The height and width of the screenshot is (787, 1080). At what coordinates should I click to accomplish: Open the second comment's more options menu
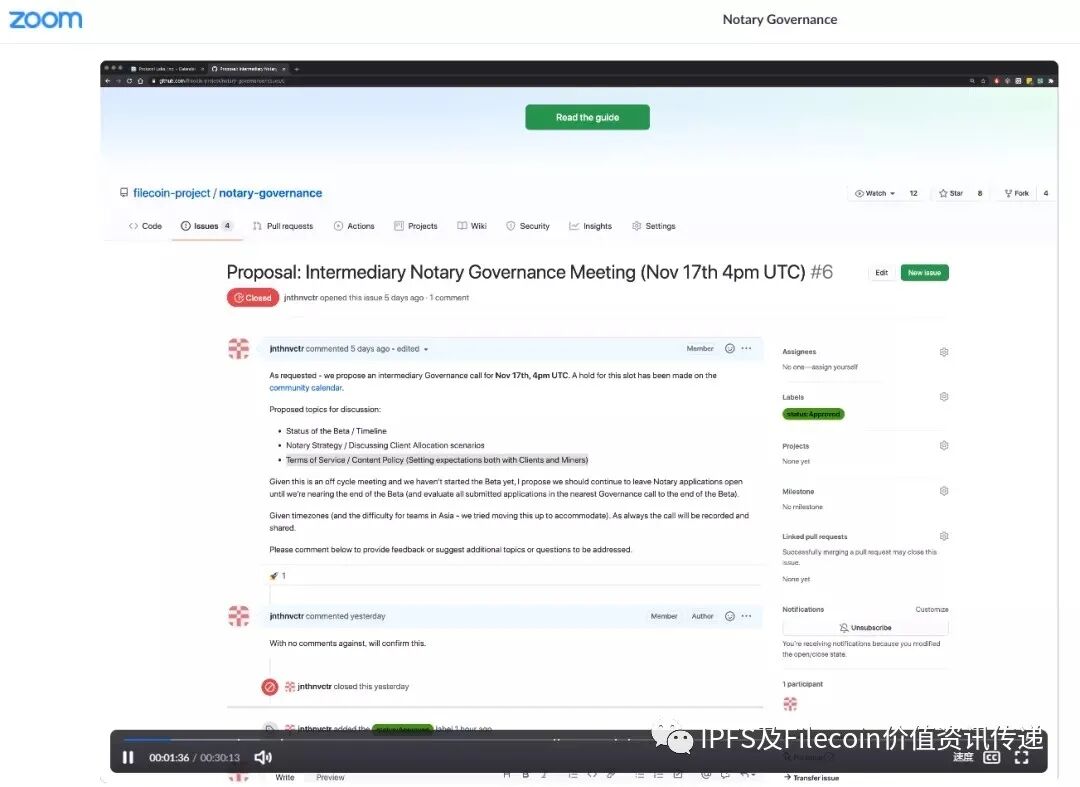(746, 616)
